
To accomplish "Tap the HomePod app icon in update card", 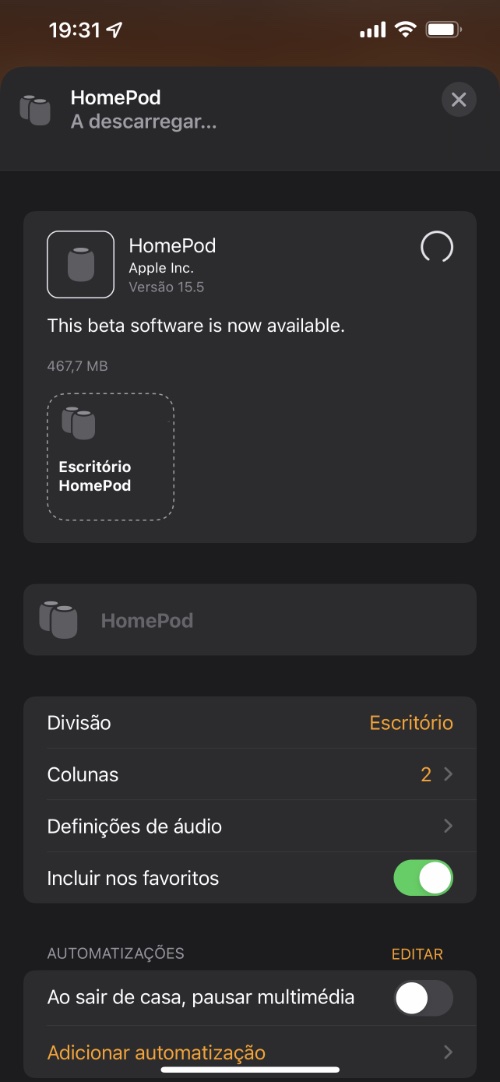I will (x=81, y=264).
